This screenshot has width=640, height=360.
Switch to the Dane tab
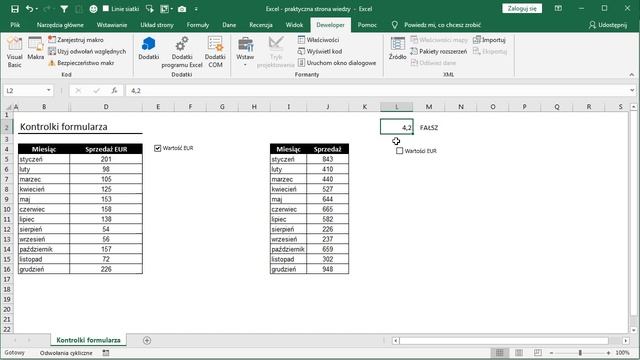click(x=229, y=25)
